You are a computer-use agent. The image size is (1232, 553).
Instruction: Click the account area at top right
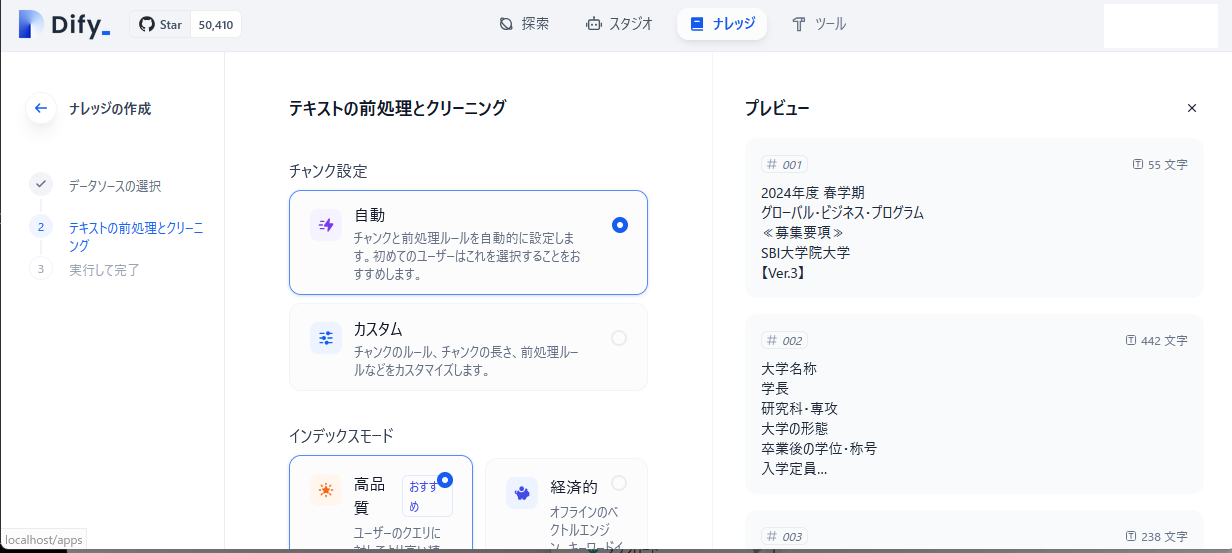click(1160, 25)
